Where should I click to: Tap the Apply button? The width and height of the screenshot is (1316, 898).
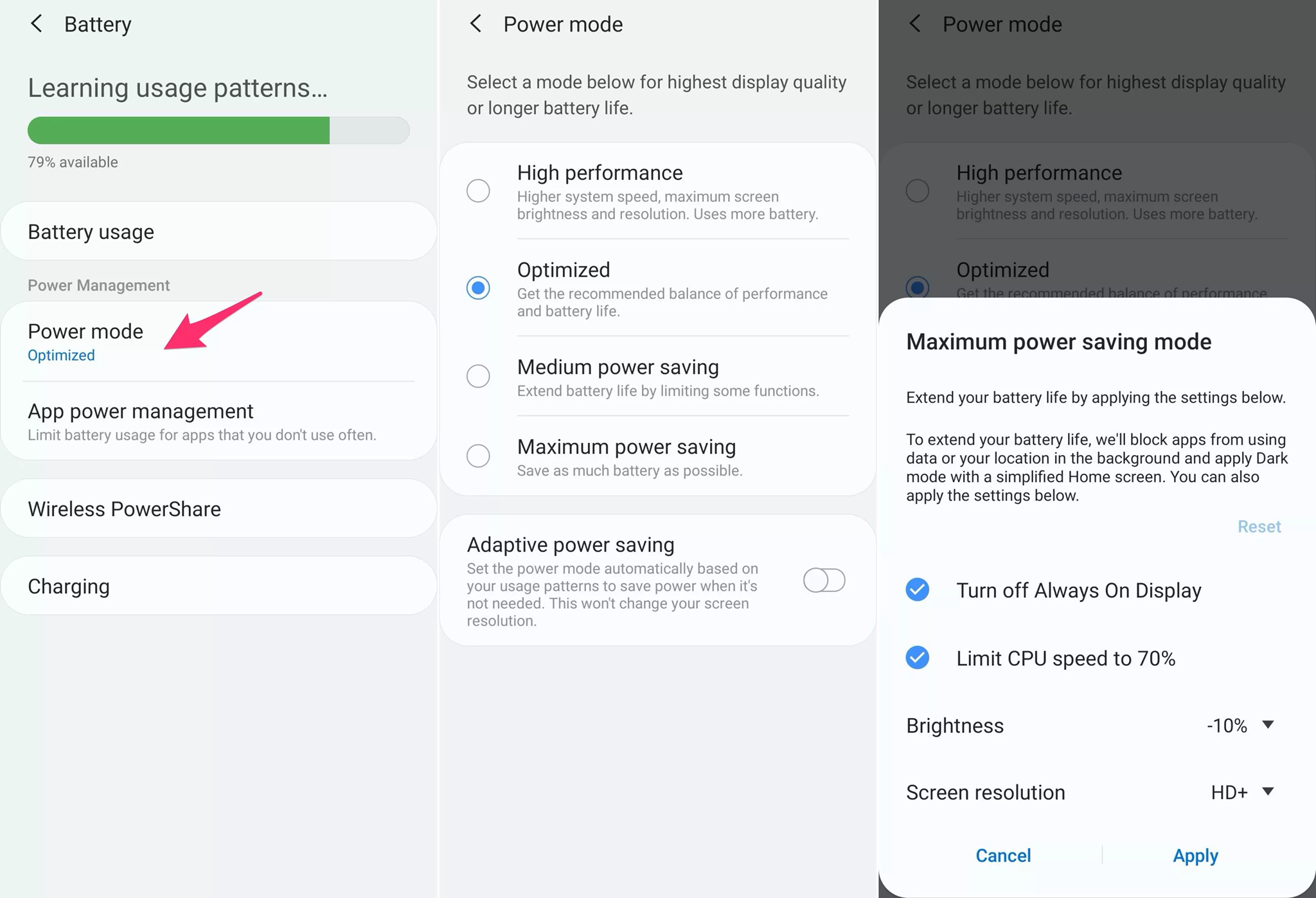(x=1195, y=856)
